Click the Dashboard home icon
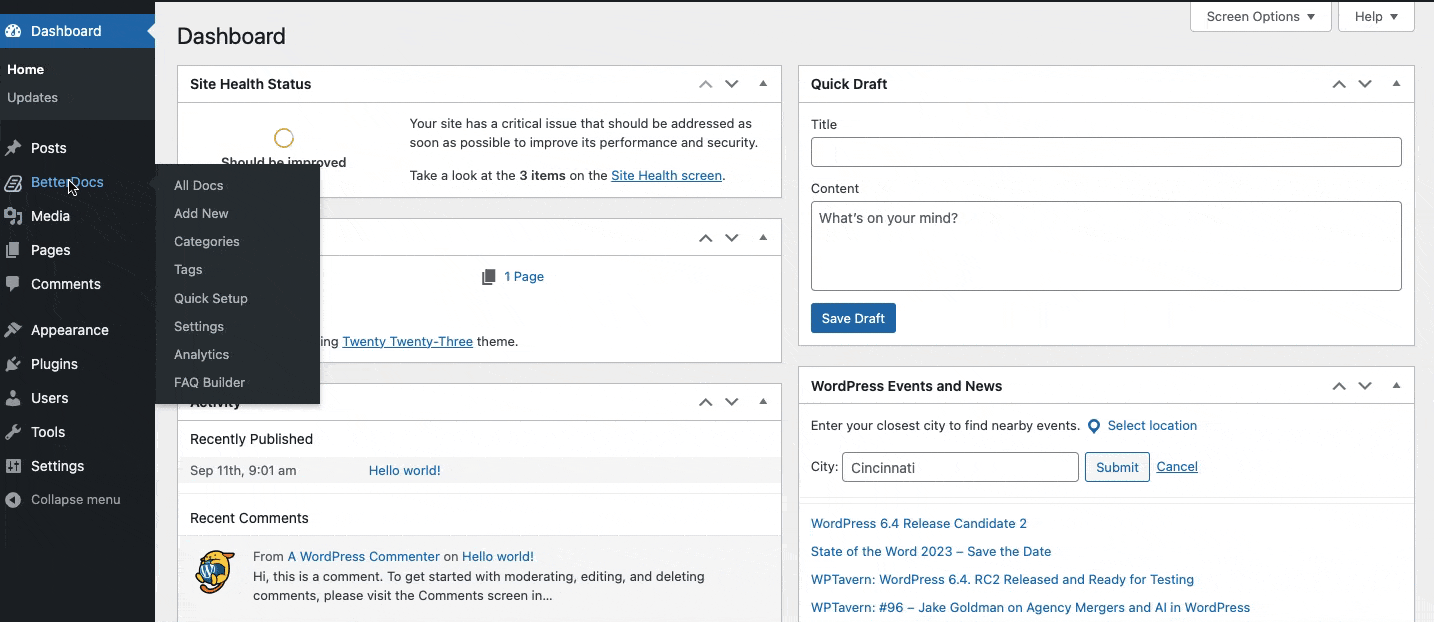 [x=13, y=30]
